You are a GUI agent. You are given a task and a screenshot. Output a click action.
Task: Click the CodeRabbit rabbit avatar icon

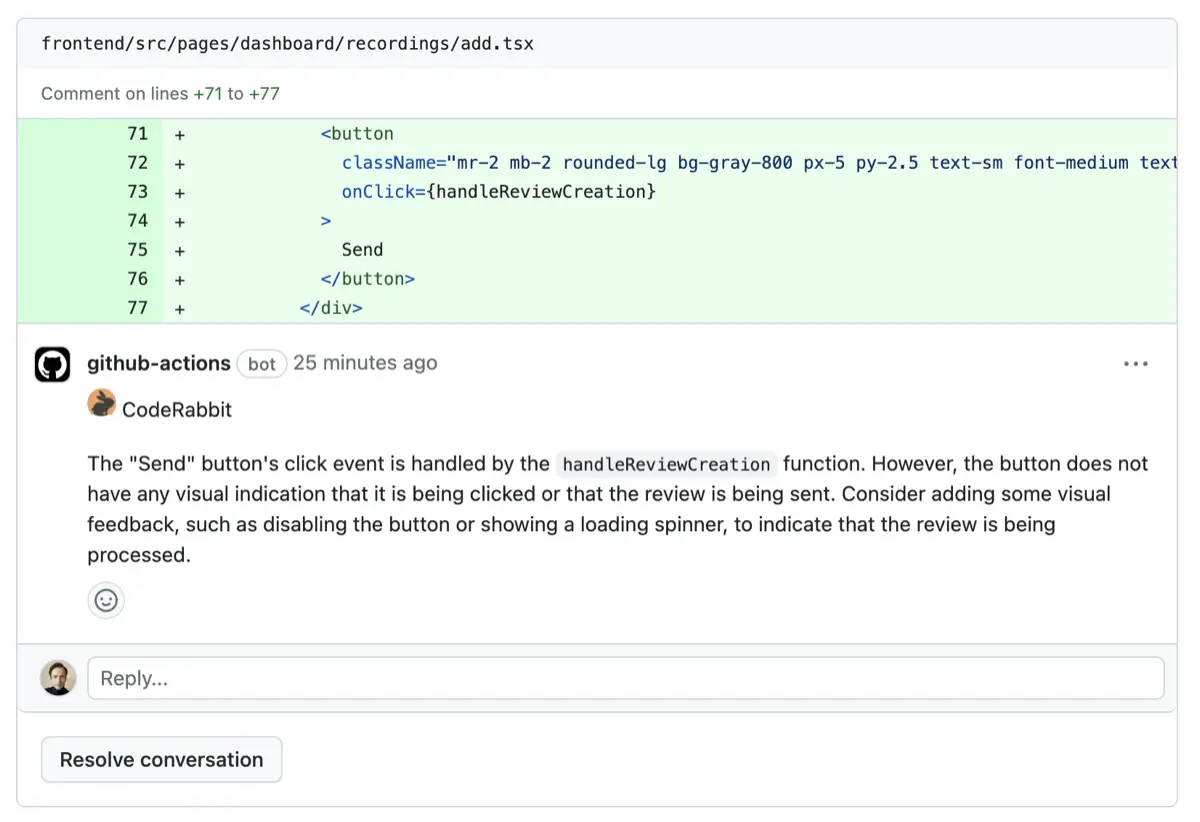[x=101, y=404]
